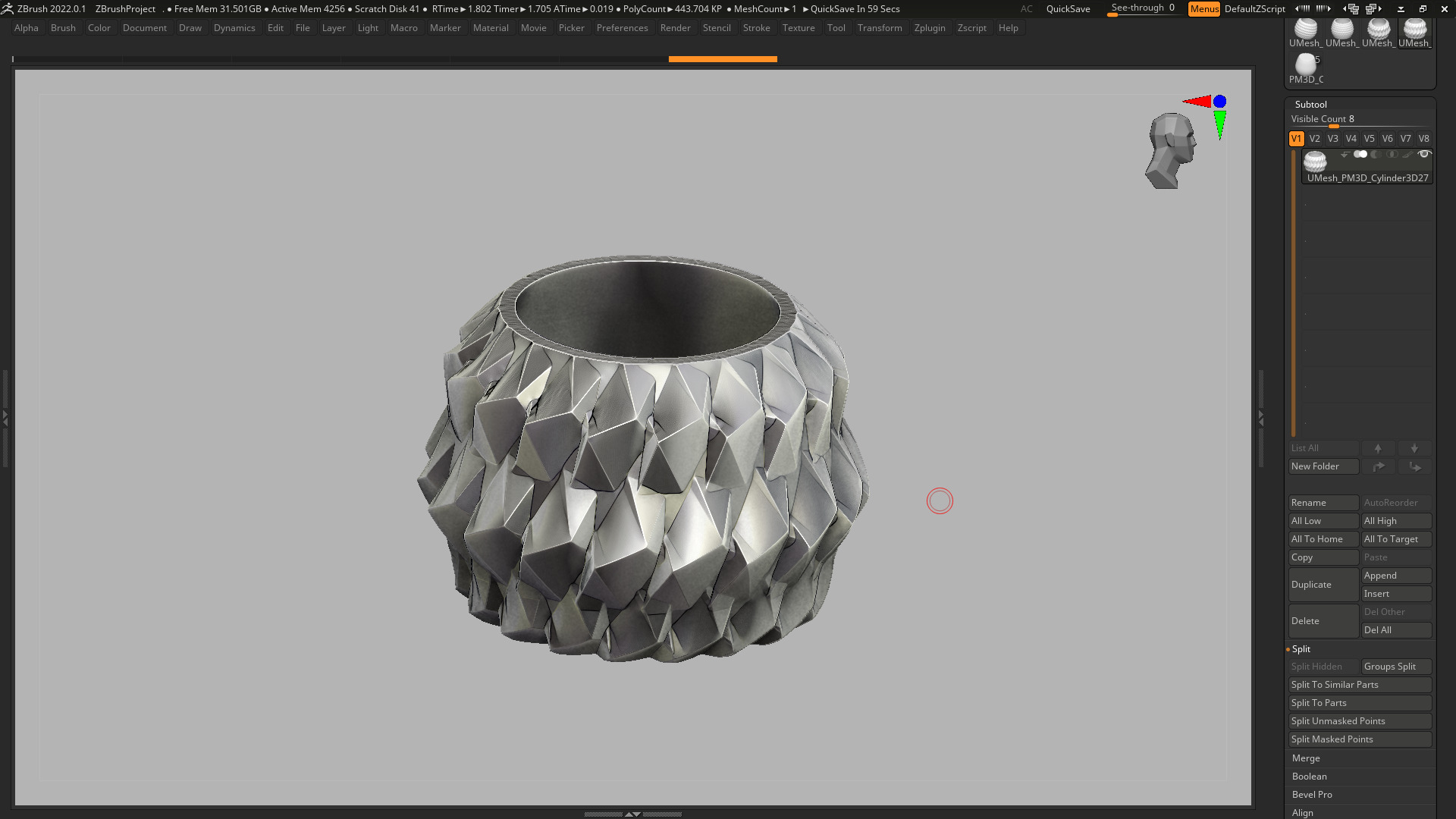Click subtool start-group arrow icon
This screenshot has width=1456, height=819.
coord(1345,155)
